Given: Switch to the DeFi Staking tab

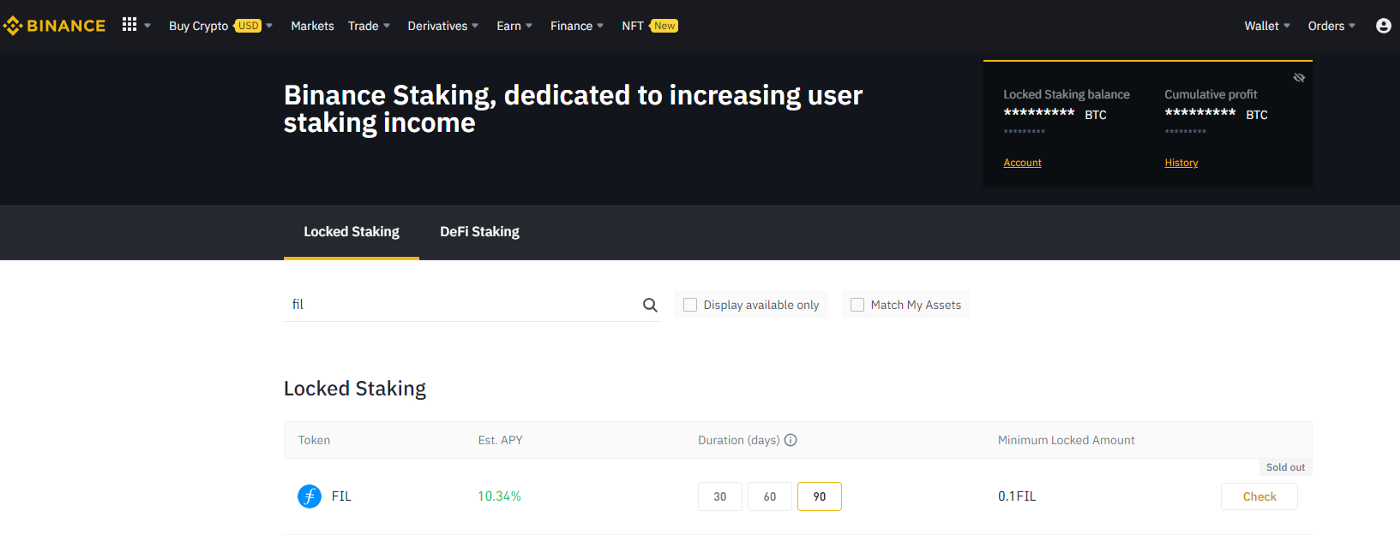Looking at the screenshot, I should [x=479, y=232].
